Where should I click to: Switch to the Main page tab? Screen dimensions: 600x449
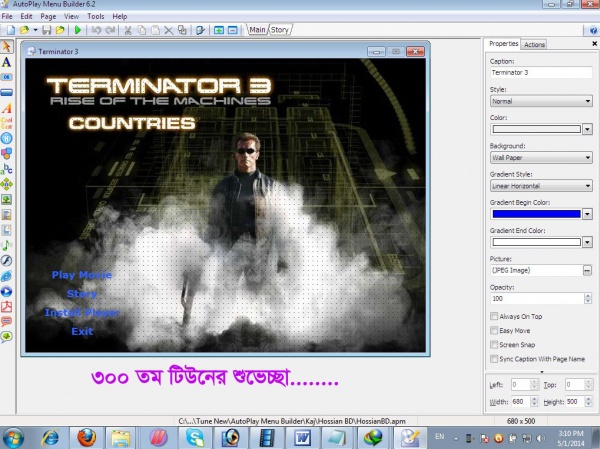[257, 30]
